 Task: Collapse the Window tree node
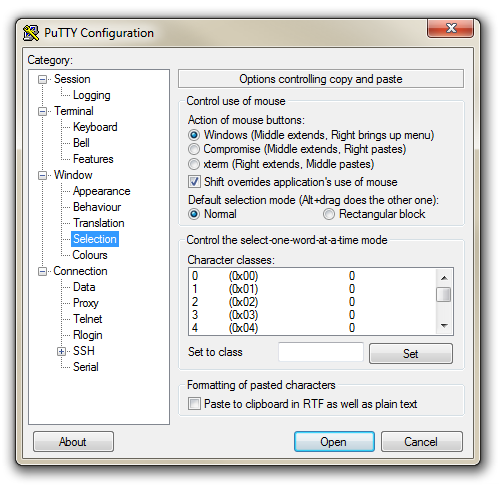click(42, 175)
